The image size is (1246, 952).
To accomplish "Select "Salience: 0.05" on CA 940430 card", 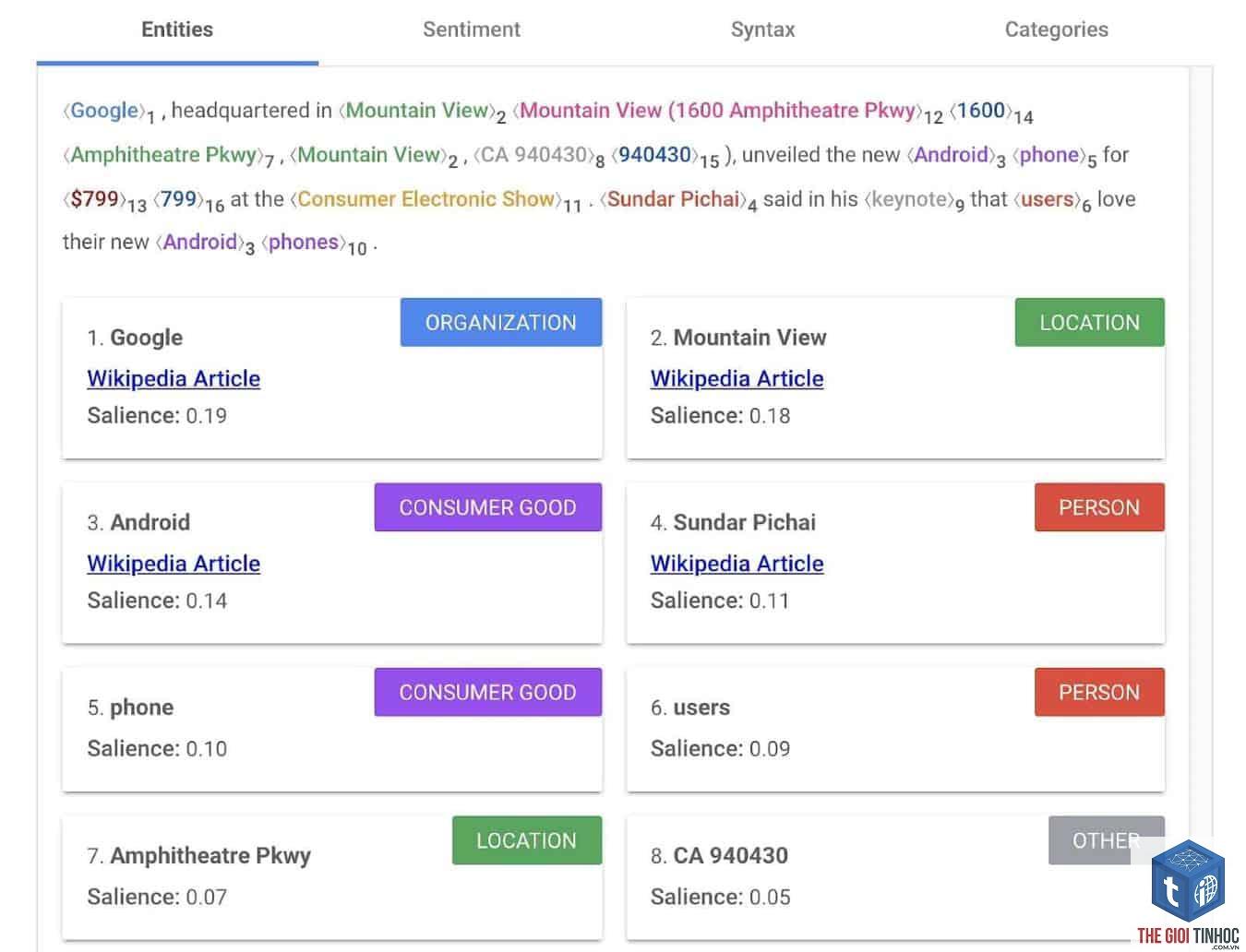I will 720,897.
